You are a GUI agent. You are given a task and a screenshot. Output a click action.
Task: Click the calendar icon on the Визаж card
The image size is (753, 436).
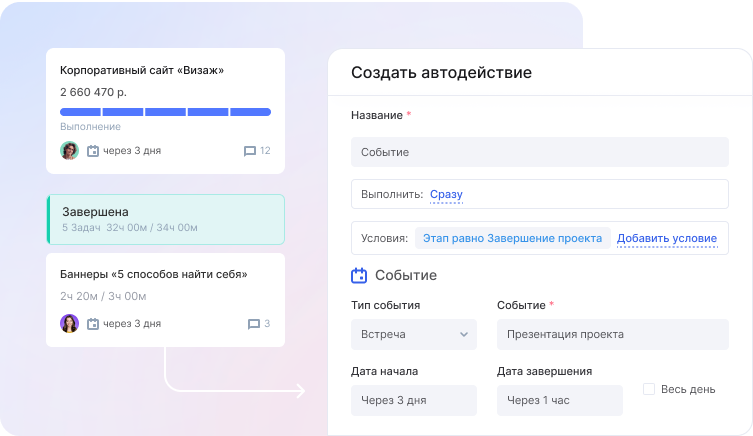tap(93, 151)
